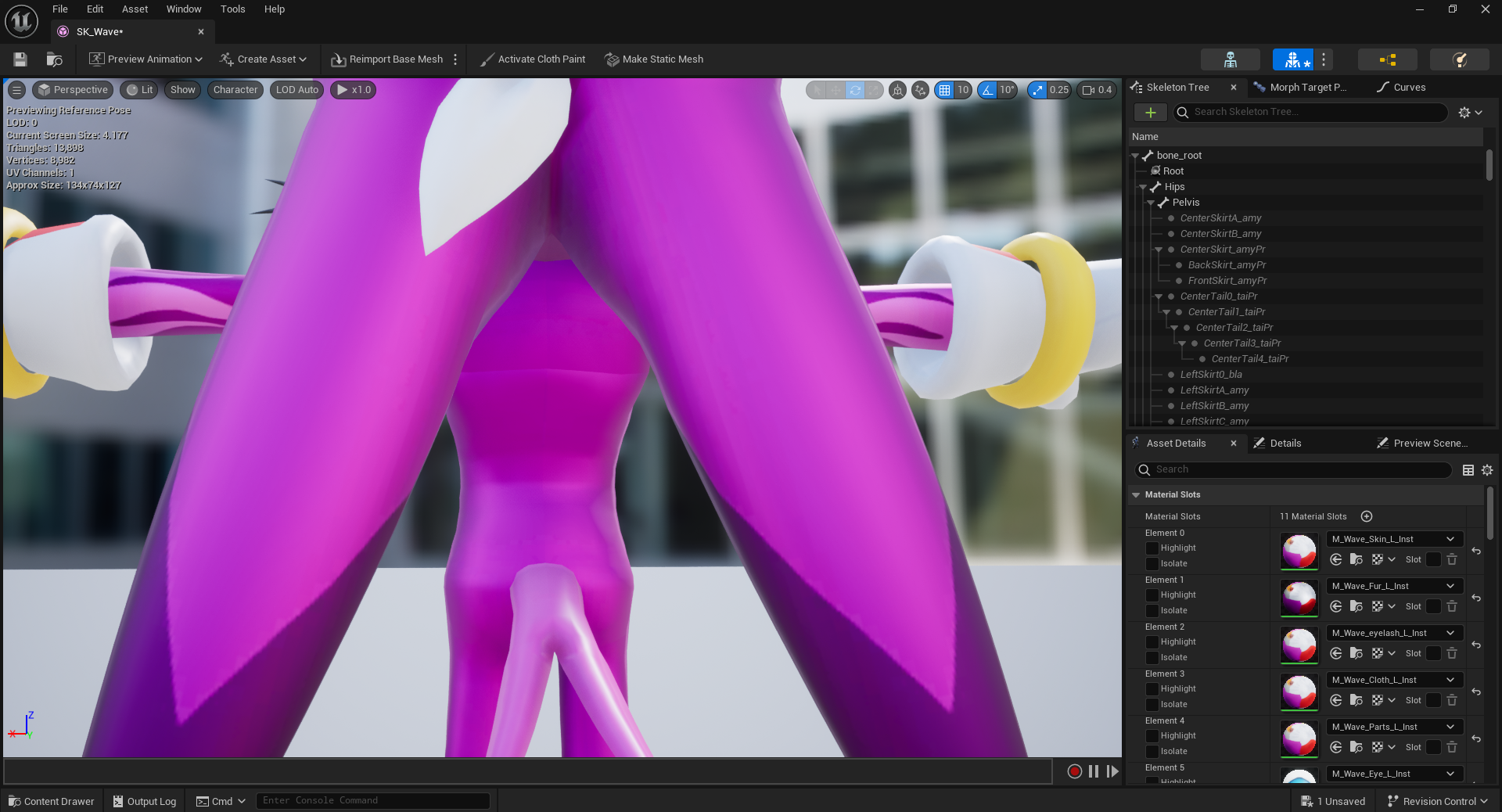Toggle Asset Details property matrix table view
1502x812 pixels.
(x=1468, y=470)
